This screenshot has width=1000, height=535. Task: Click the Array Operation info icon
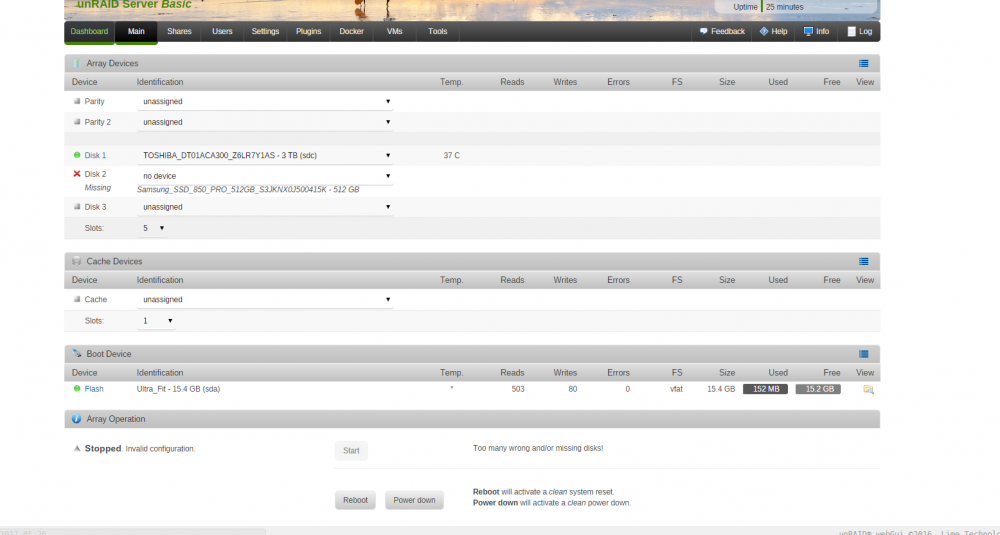[x=77, y=419]
